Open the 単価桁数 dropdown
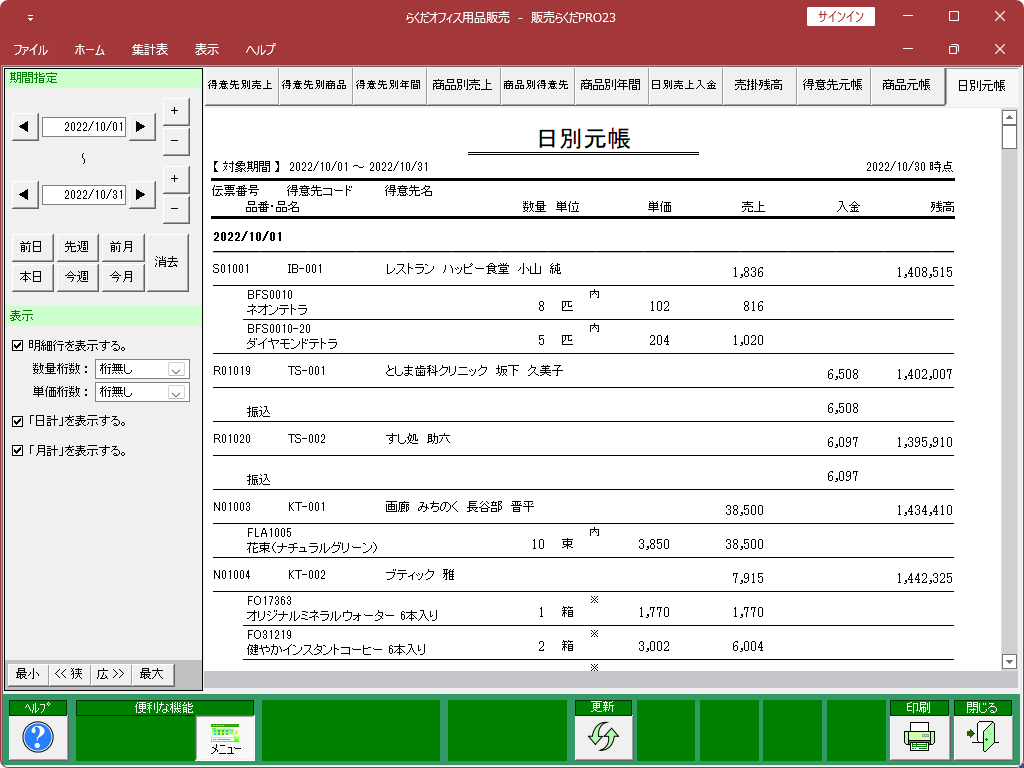Screen dimensions: 1024x768 [175, 392]
